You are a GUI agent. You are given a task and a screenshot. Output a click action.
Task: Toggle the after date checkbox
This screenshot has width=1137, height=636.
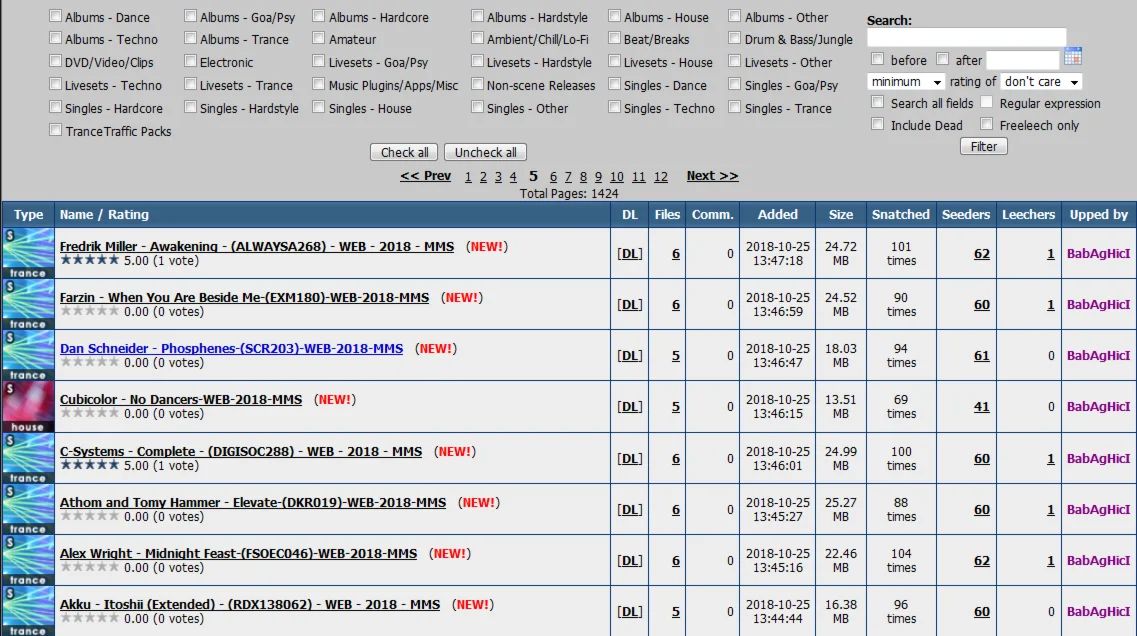pos(942,59)
